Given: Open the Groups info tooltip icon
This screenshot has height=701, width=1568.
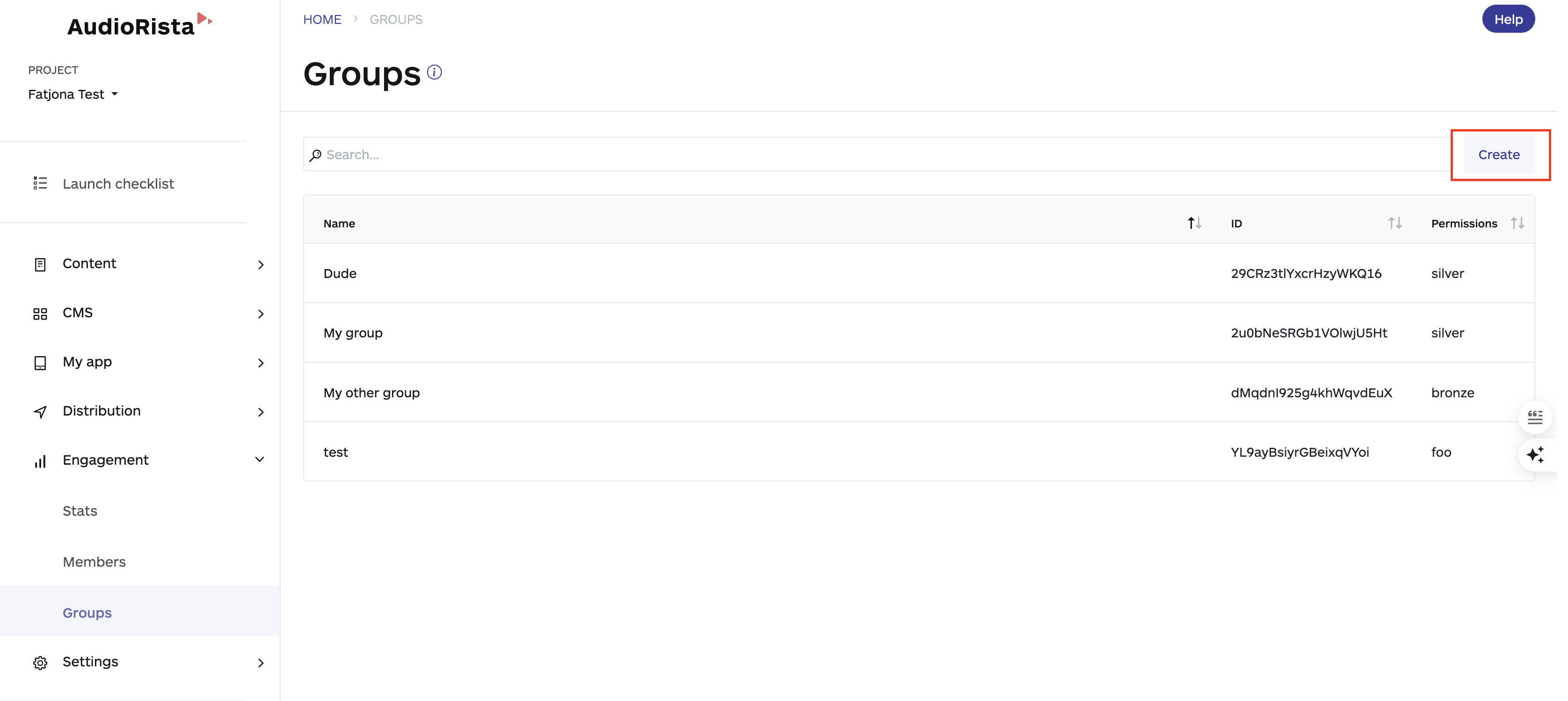Looking at the screenshot, I should 435,72.
